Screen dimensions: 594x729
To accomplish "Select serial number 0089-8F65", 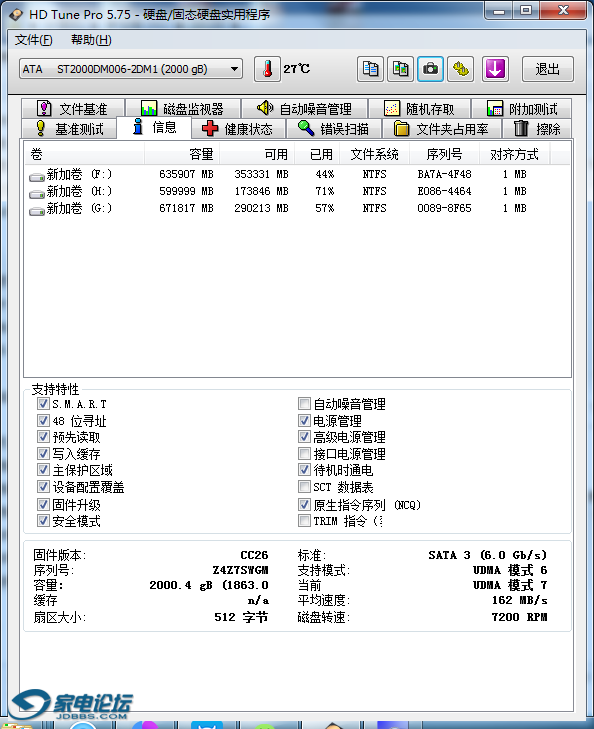I will coord(444,208).
